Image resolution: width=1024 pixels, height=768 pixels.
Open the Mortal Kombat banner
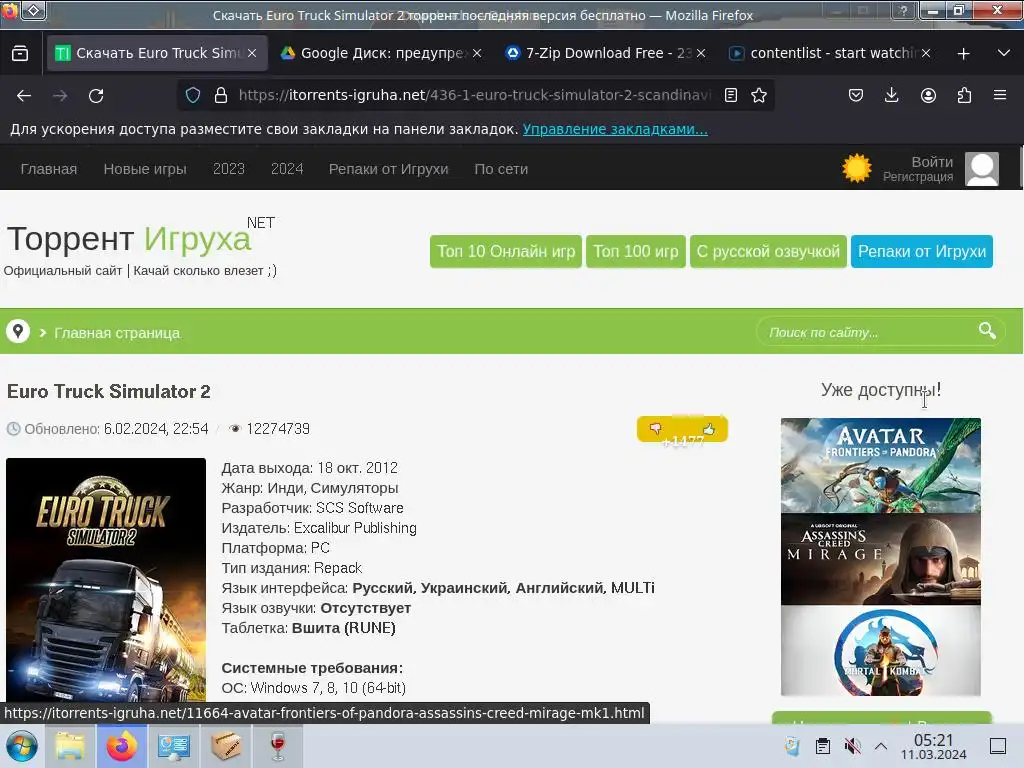coord(880,651)
